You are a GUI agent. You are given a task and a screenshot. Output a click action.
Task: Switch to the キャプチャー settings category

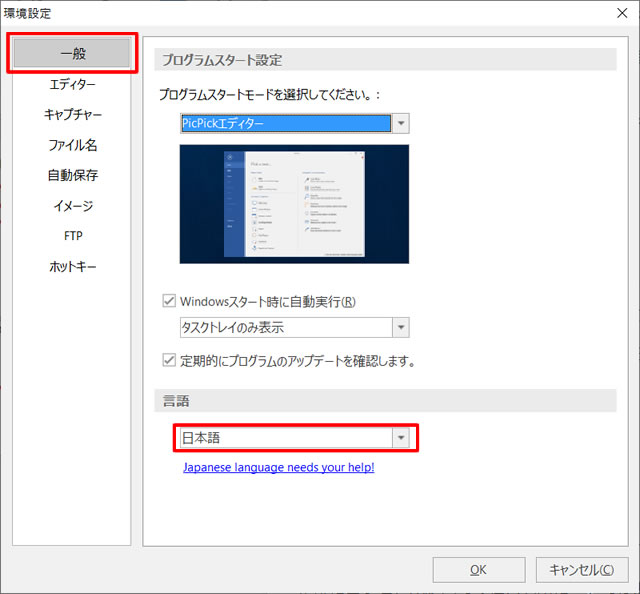[72, 114]
